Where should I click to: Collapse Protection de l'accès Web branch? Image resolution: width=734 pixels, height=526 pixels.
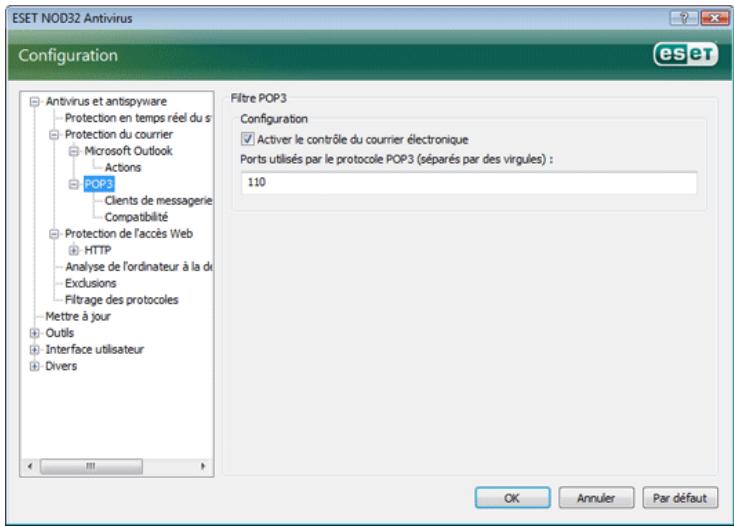click(x=54, y=234)
